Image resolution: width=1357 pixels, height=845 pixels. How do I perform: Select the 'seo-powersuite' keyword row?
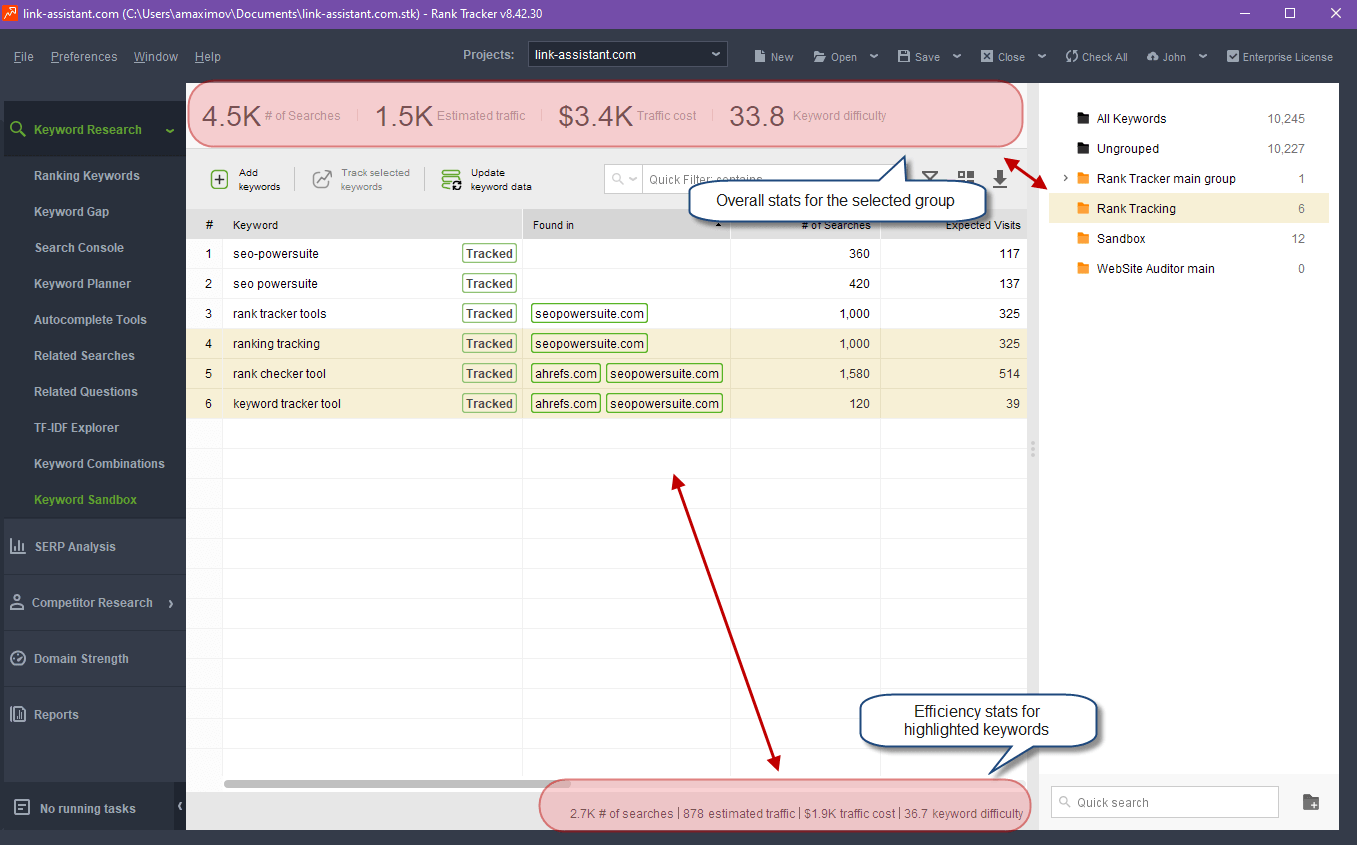(606, 254)
